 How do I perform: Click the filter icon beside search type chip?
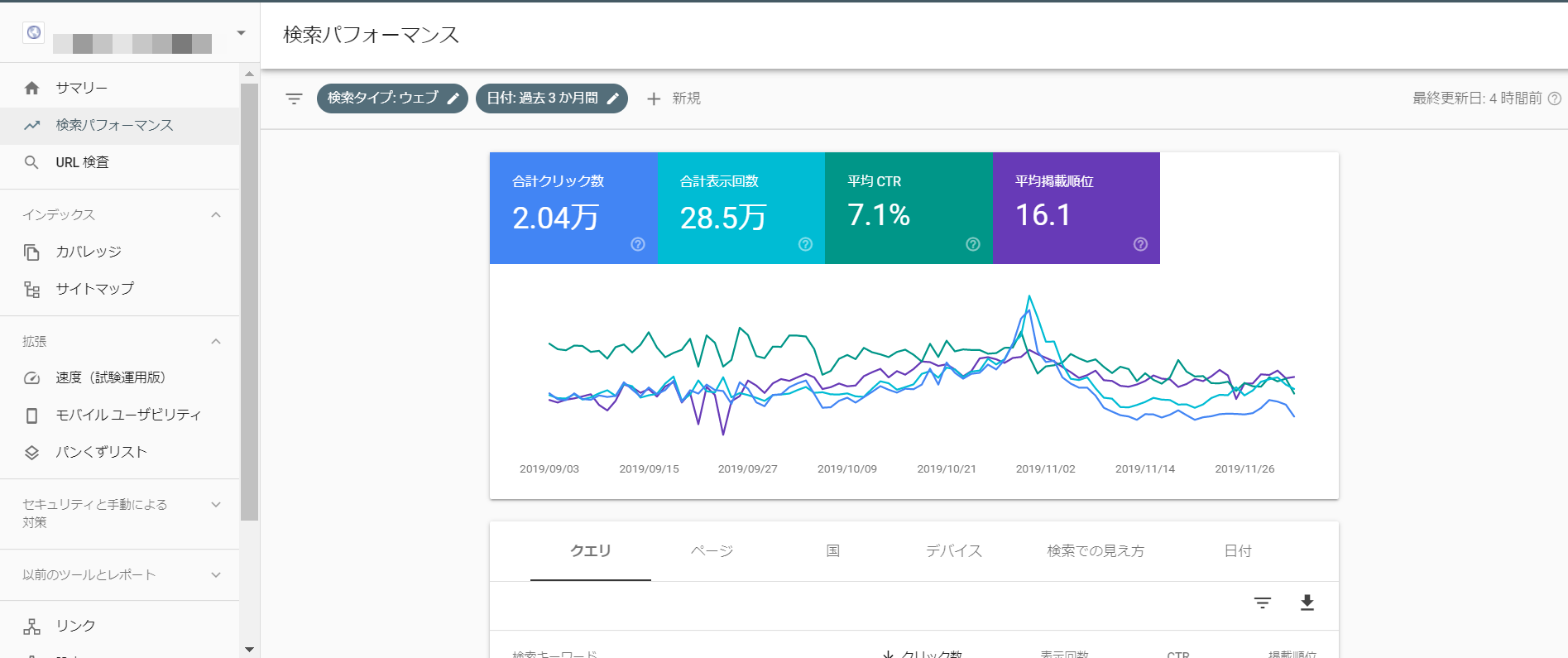point(294,98)
